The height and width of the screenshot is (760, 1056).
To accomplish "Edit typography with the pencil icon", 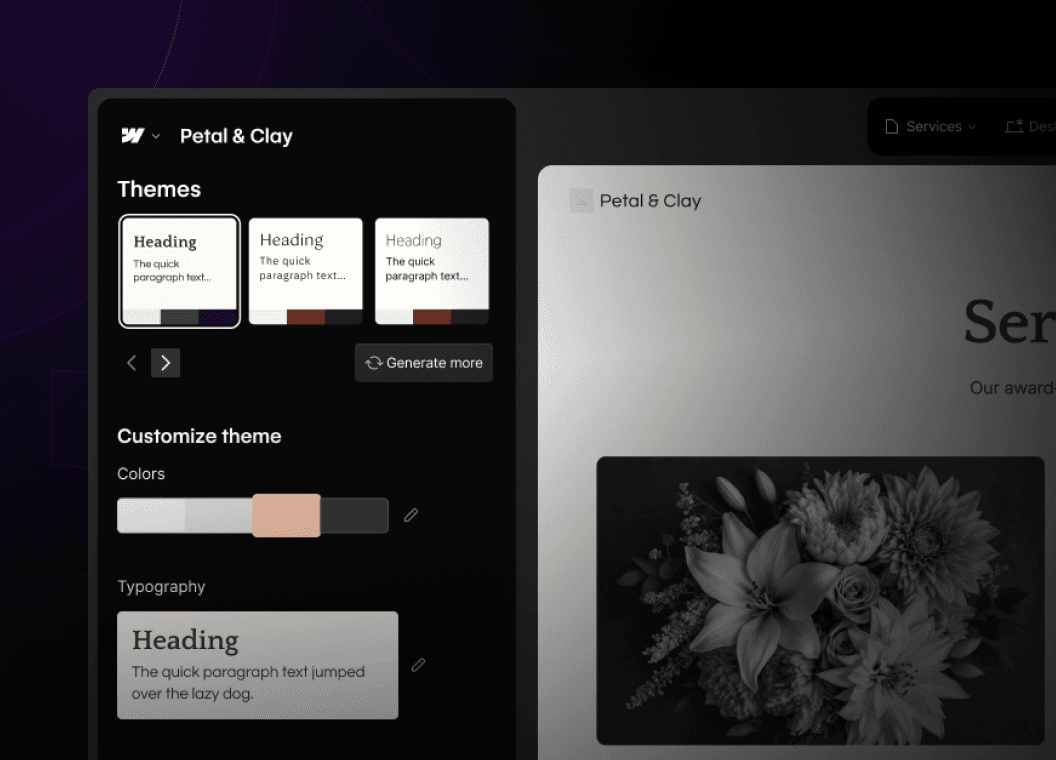I will click(418, 665).
